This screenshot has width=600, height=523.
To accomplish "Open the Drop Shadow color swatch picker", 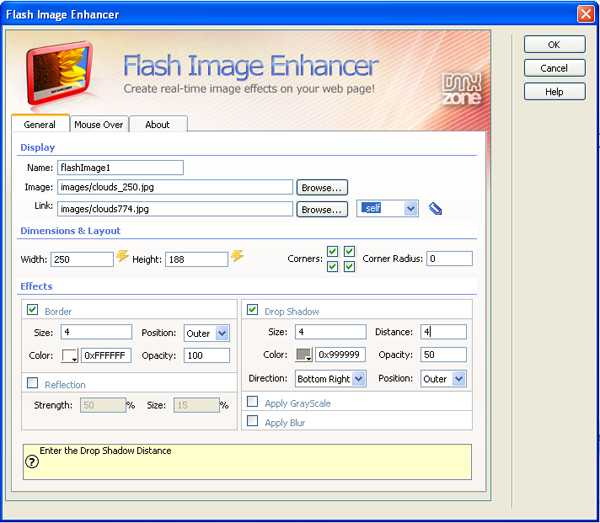I will click(x=304, y=355).
